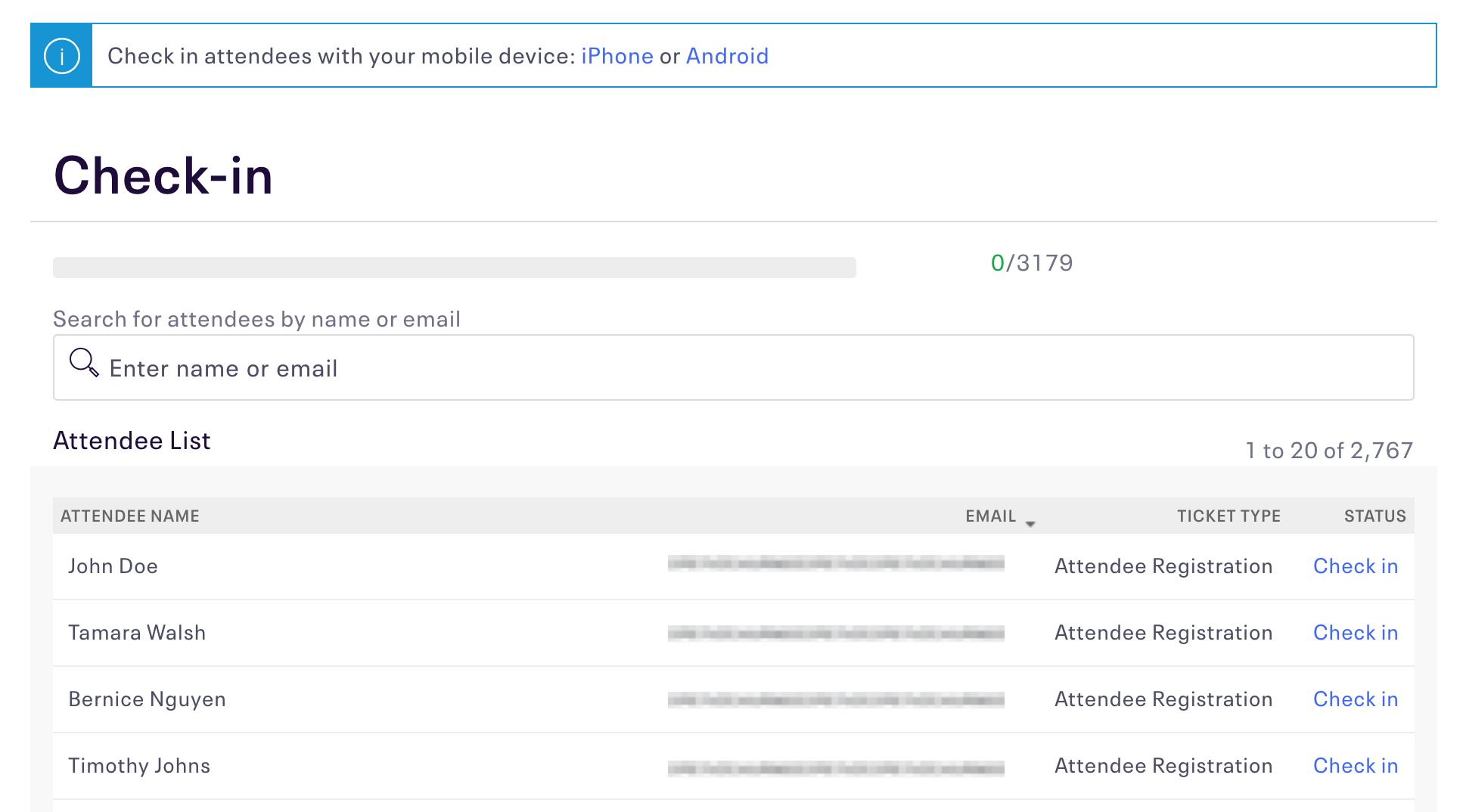This screenshot has width=1466, height=812.
Task: Check in John Doe
Action: pyautogui.click(x=1355, y=566)
